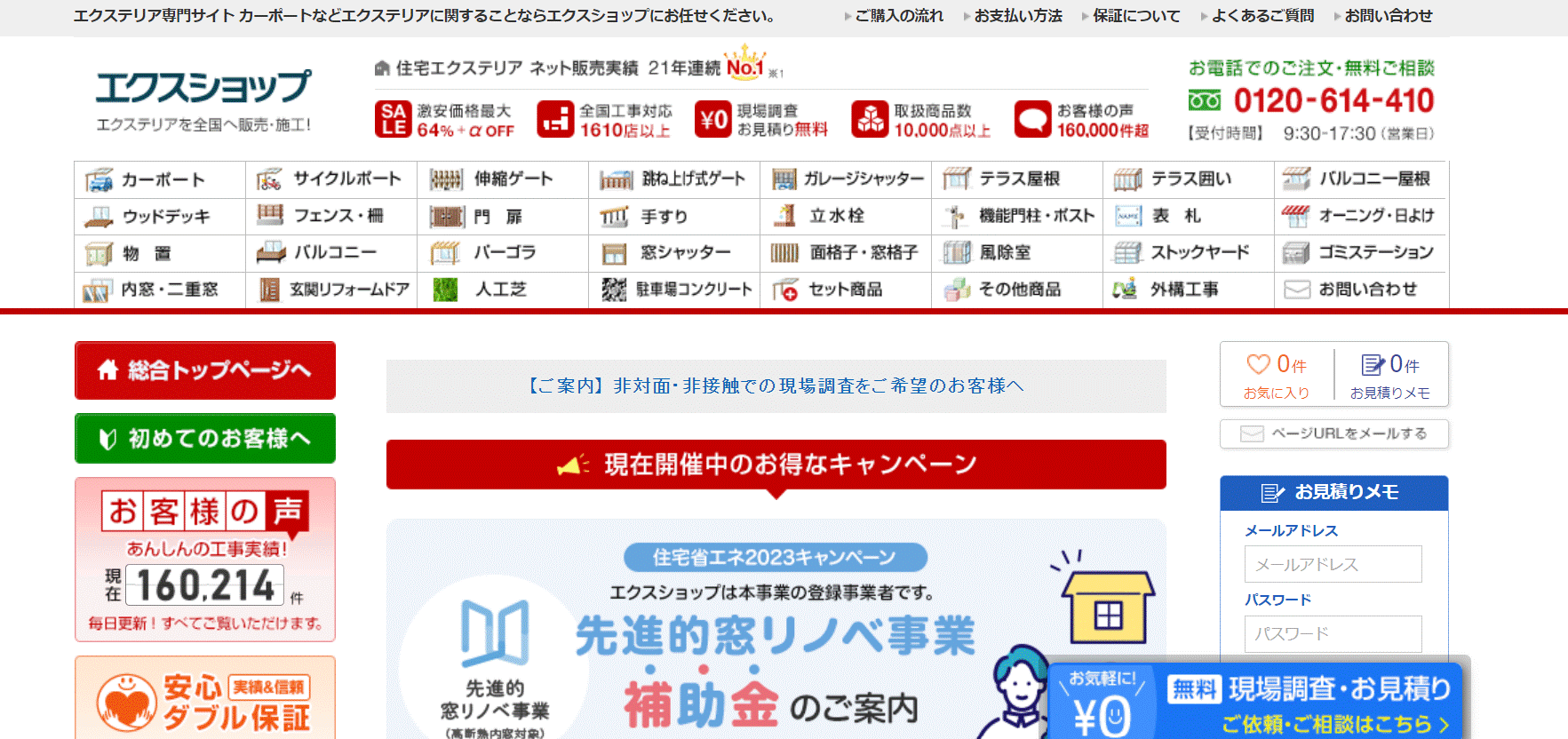
Task: Open the 物置 storage icon
Action: click(99, 254)
